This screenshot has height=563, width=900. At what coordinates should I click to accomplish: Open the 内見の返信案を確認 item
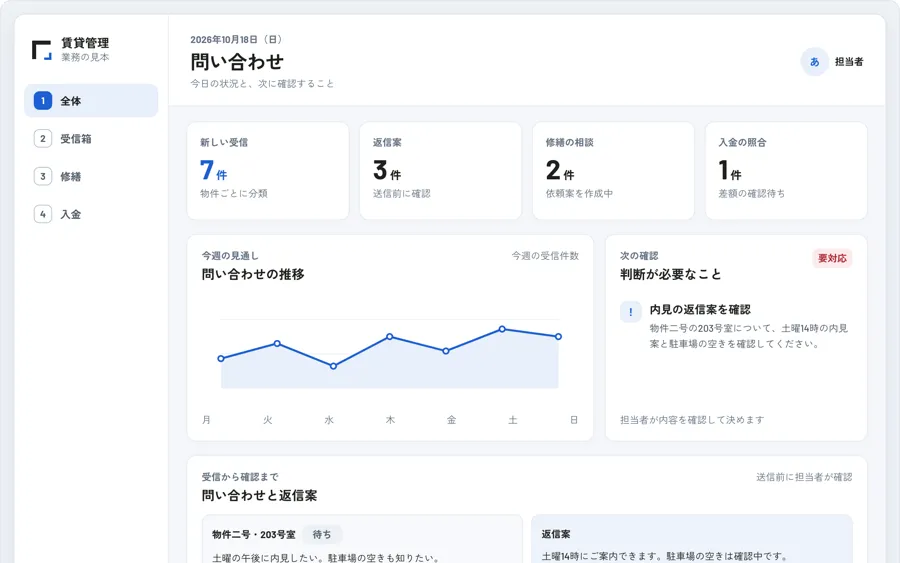(736, 326)
